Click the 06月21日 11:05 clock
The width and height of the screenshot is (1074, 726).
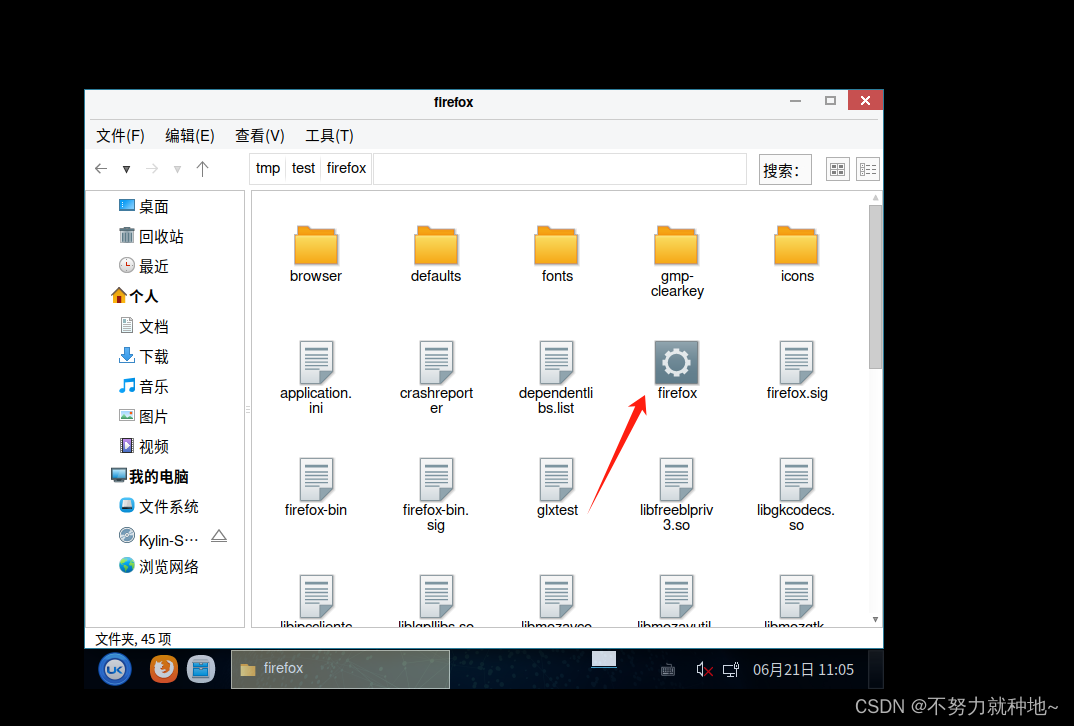[803, 670]
